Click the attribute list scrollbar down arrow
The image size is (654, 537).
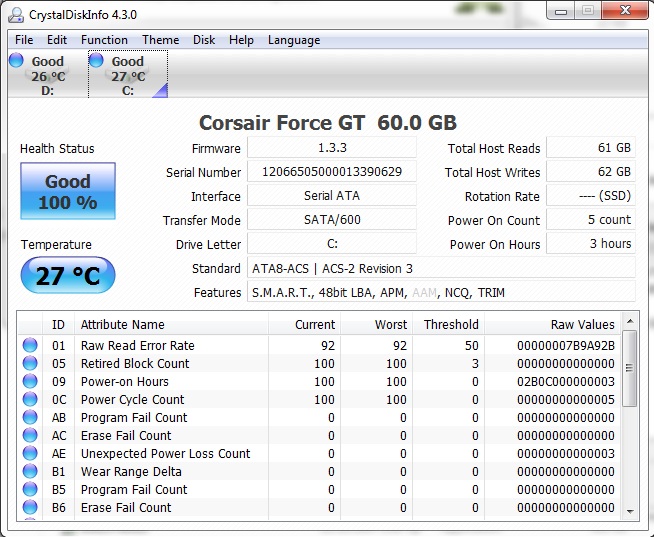(630, 511)
